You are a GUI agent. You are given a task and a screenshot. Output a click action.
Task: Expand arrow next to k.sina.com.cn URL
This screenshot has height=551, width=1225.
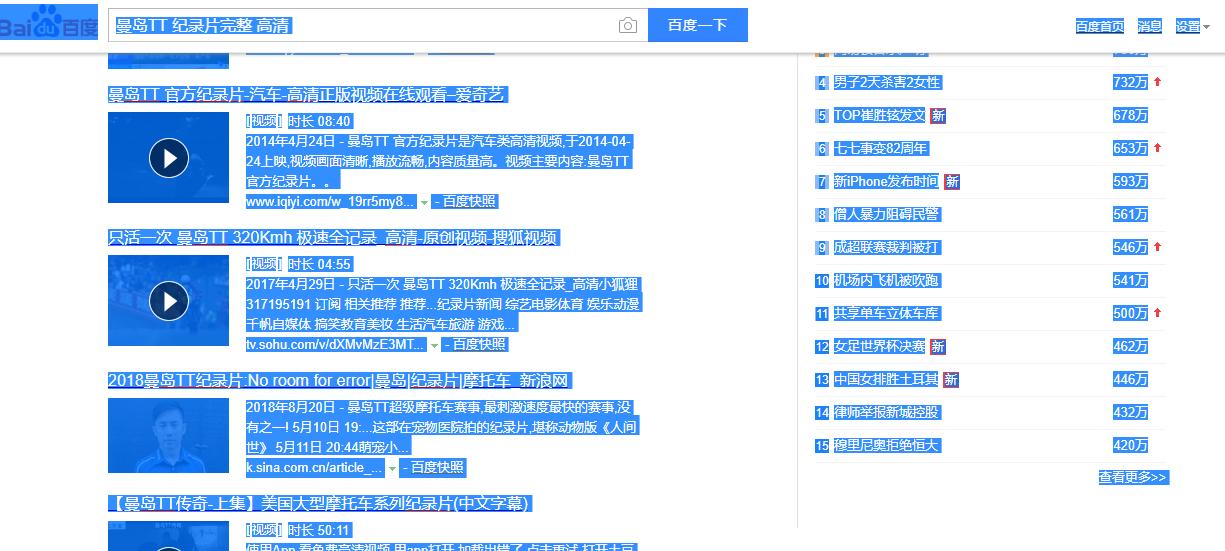point(392,468)
